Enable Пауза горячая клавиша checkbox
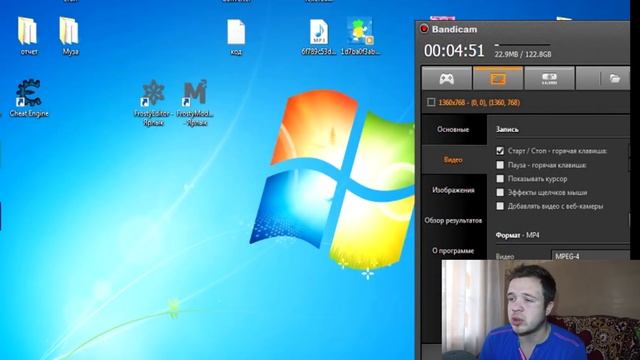The width and height of the screenshot is (640, 360). pyautogui.click(x=500, y=165)
